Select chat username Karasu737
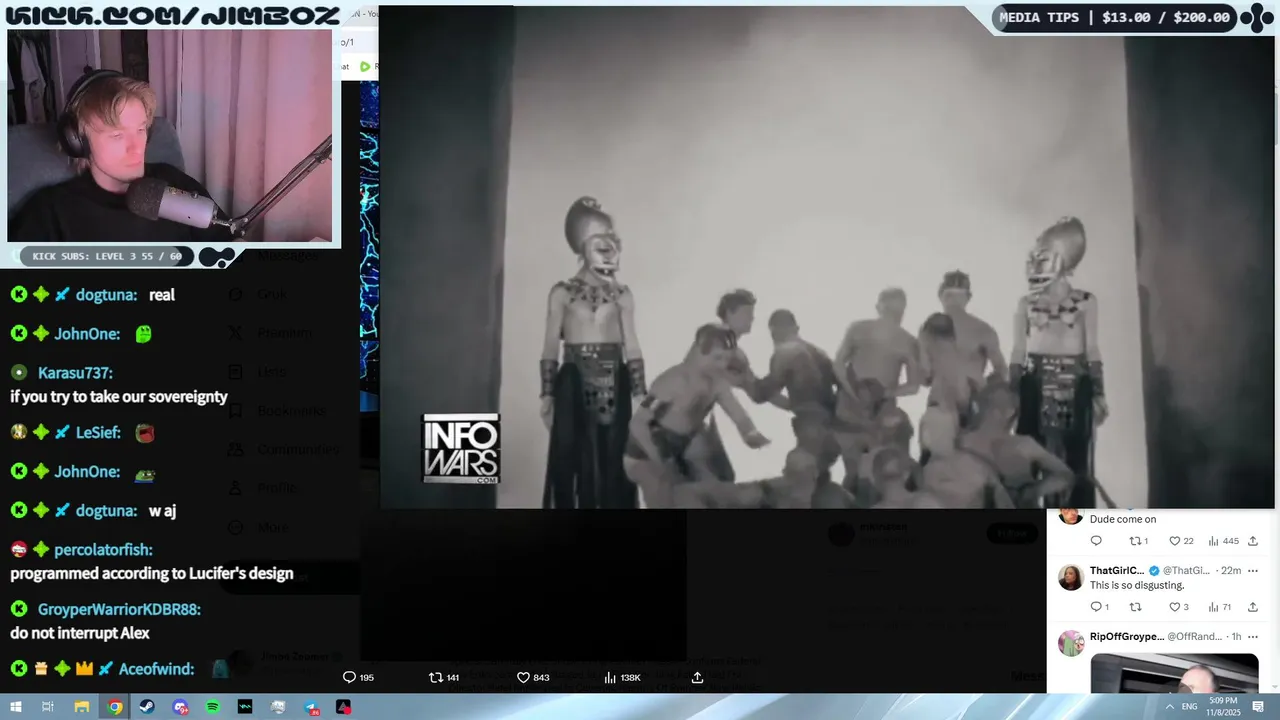This screenshot has width=1280, height=720. point(75,373)
